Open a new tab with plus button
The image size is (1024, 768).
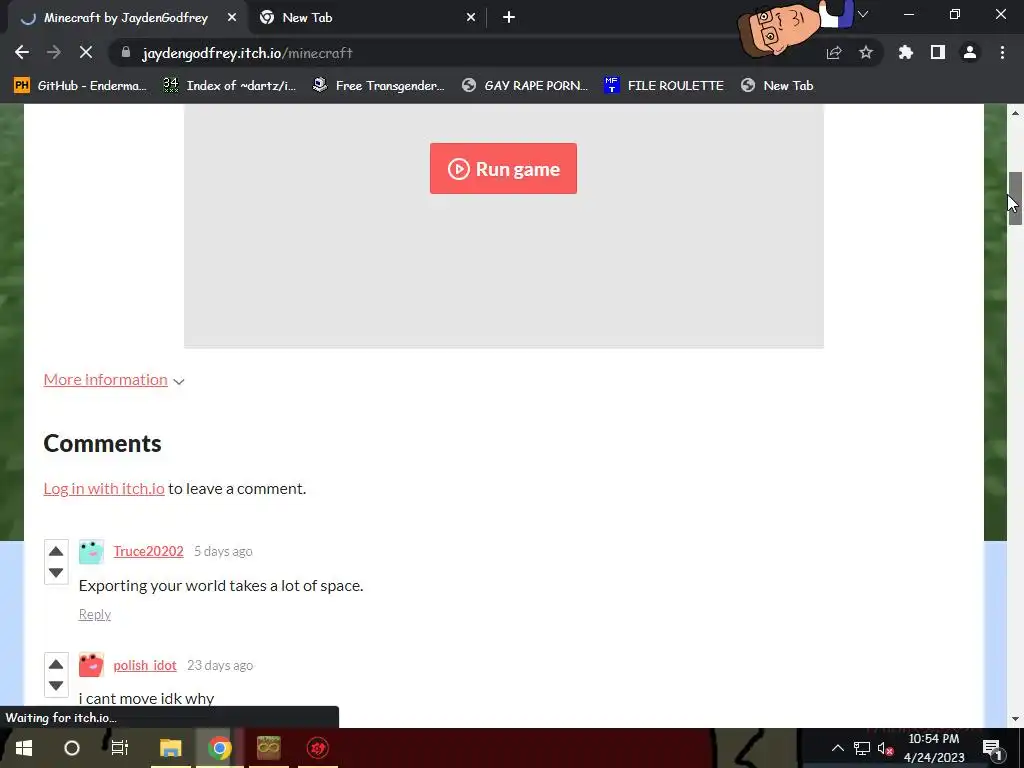click(x=509, y=18)
